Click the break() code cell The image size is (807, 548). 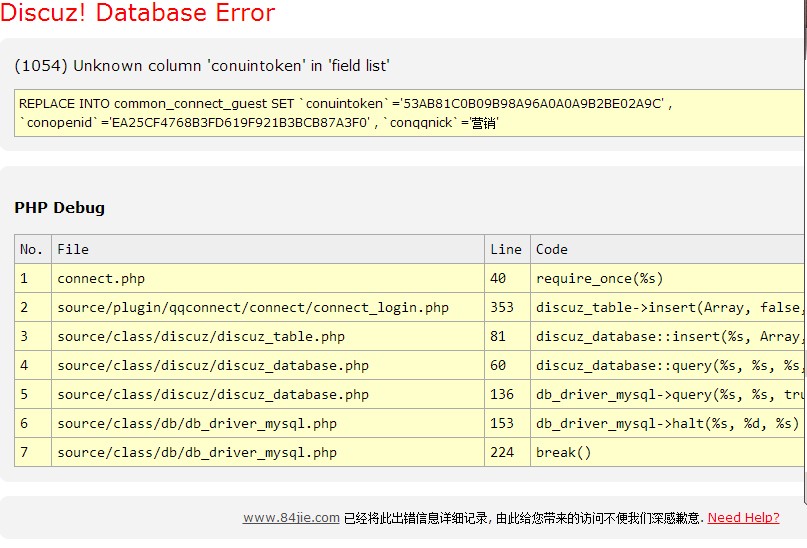click(x=668, y=452)
